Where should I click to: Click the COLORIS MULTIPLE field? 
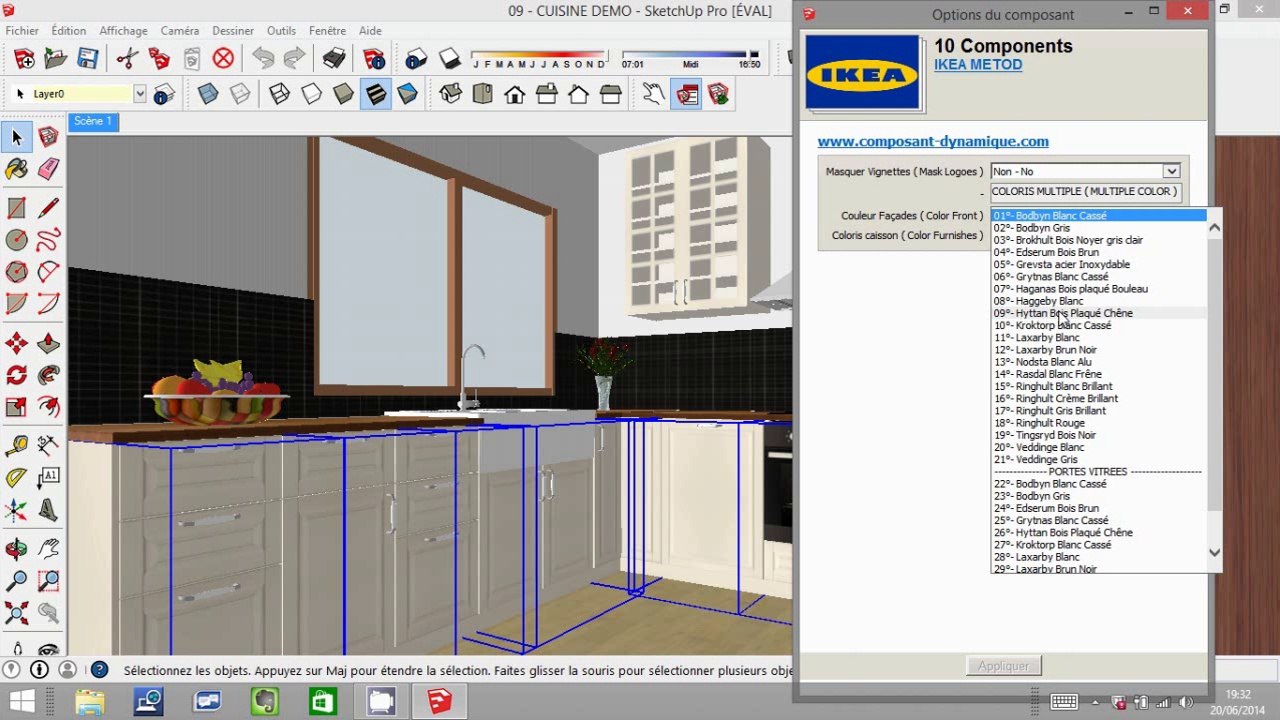tap(1085, 191)
